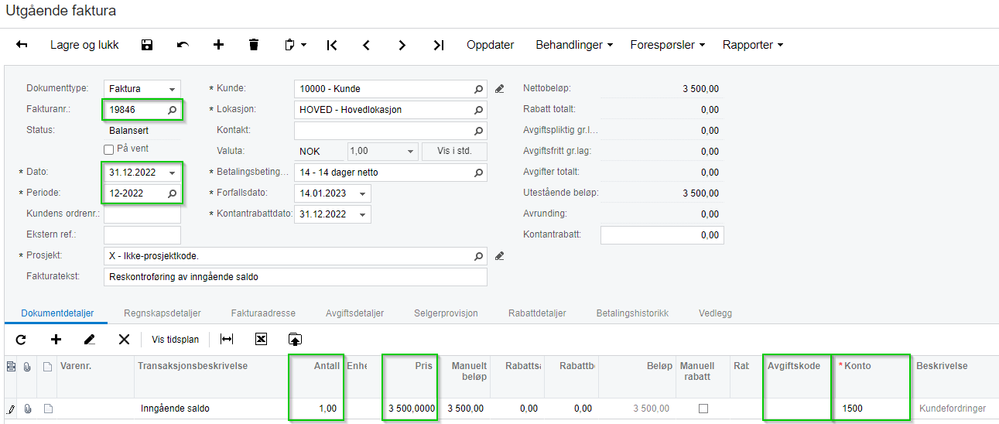
Task: Click the Prosjekt search magnifier
Action: coord(478,256)
